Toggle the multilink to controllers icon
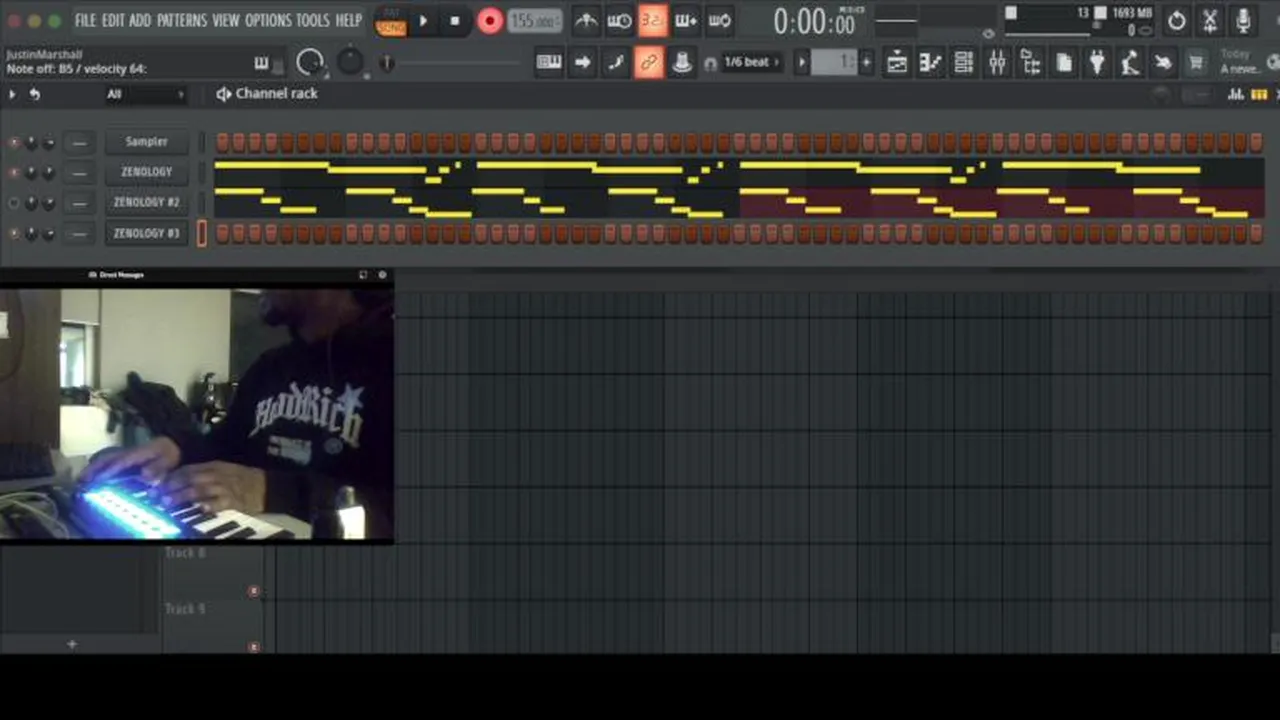 point(682,63)
